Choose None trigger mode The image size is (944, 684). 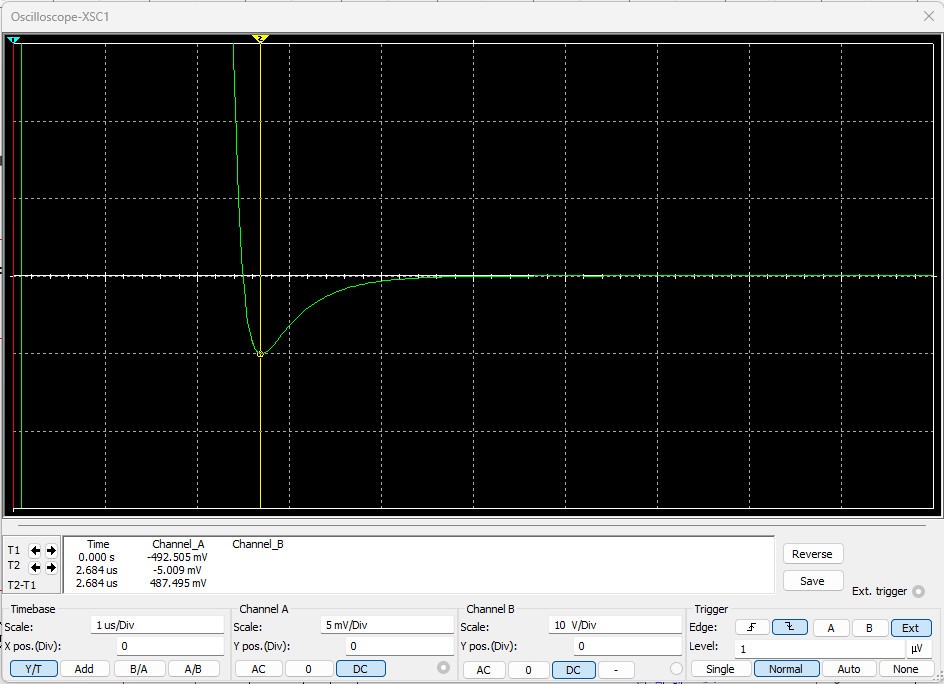(905, 669)
